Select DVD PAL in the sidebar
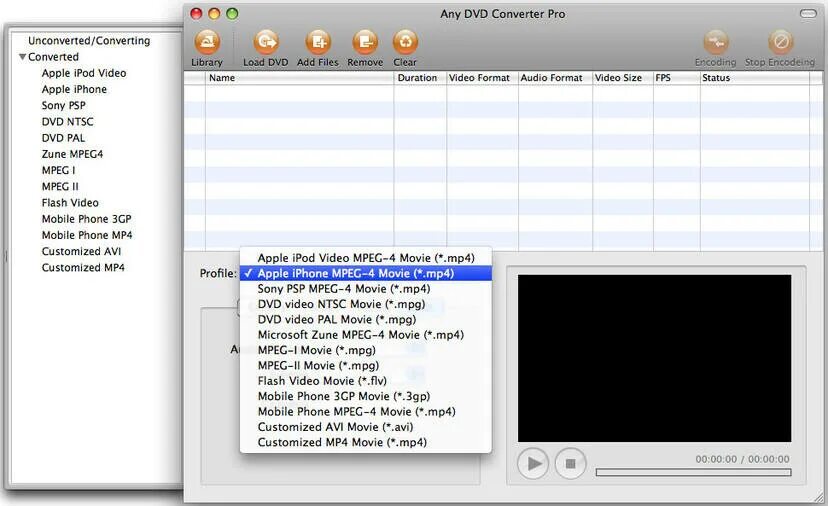Screen dimensions: 828x506 (63, 138)
